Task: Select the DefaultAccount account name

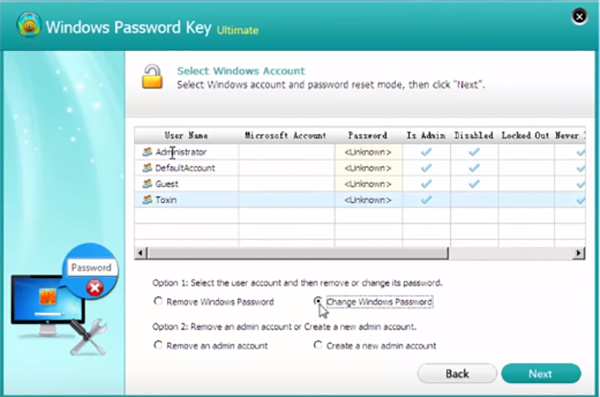Action: tap(185, 168)
